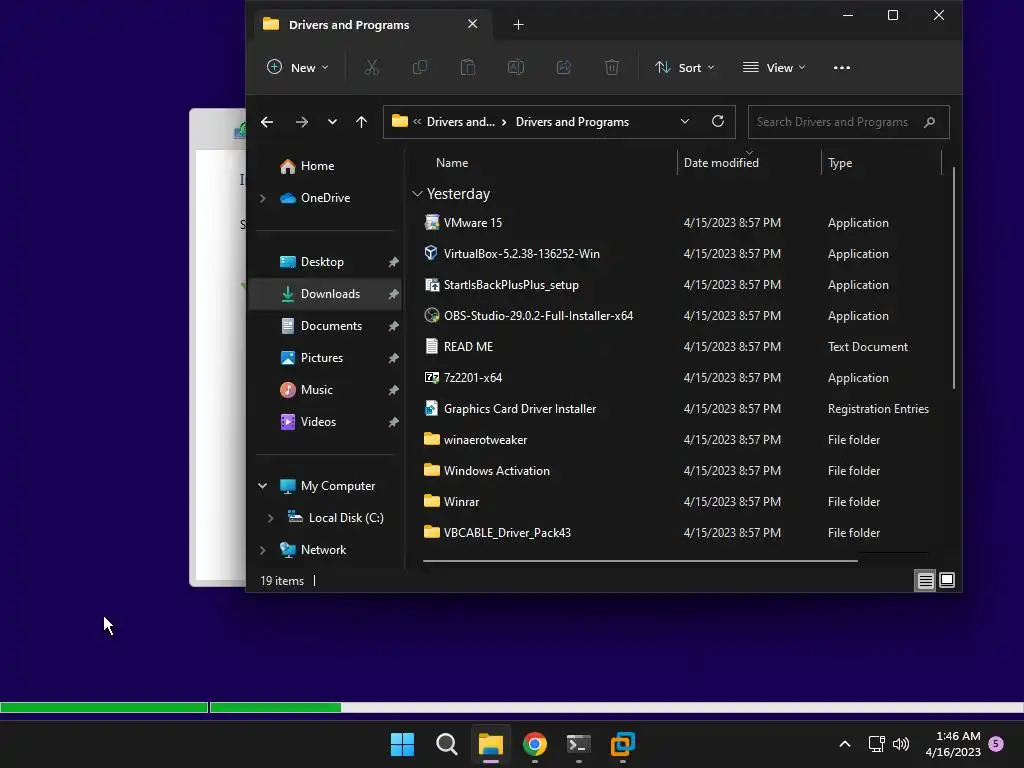Click the Copy icon in toolbar
Image resolution: width=1024 pixels, height=768 pixels.
point(420,67)
